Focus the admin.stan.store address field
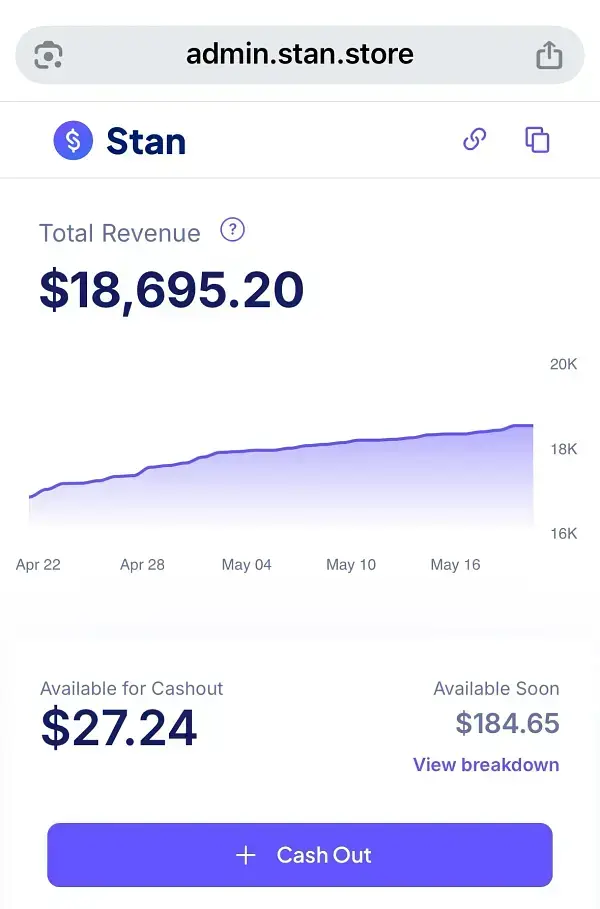 pos(299,54)
